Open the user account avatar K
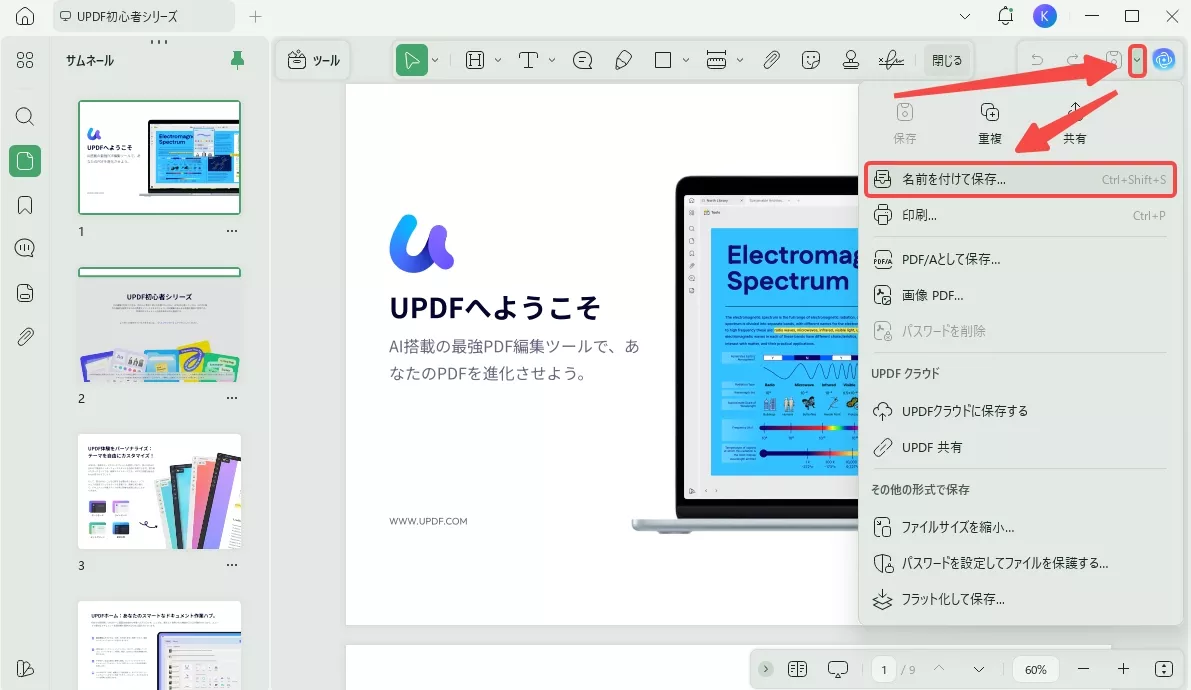Viewport: 1191px width, 690px height. click(x=1044, y=16)
